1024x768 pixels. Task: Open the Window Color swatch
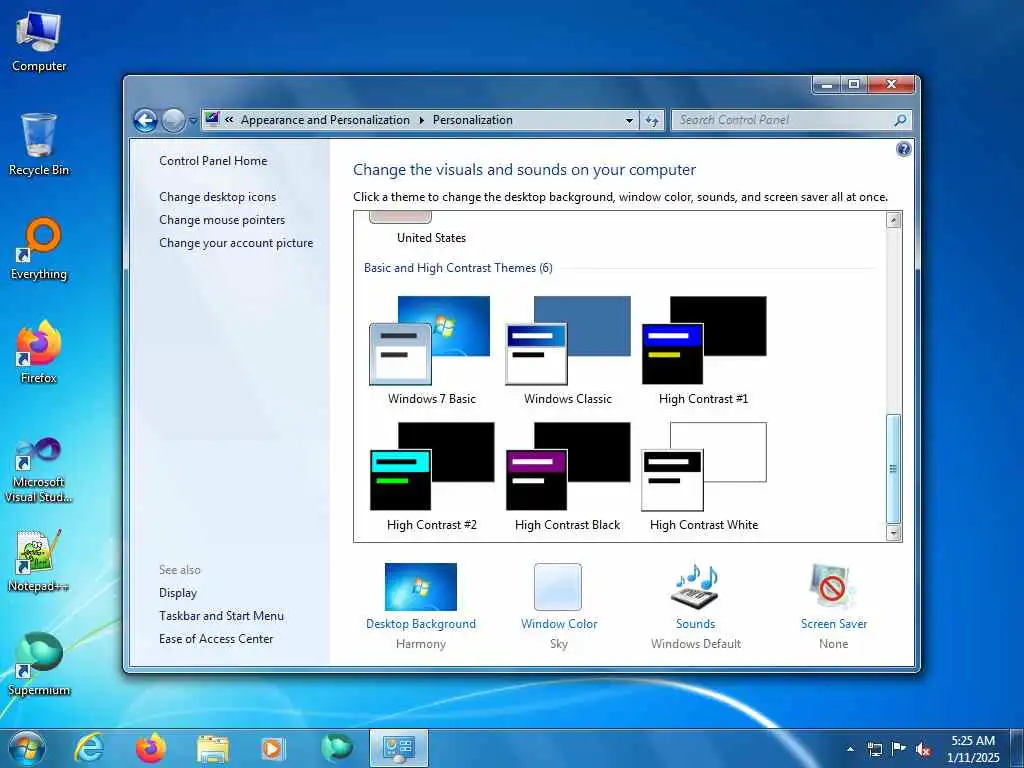[558, 586]
